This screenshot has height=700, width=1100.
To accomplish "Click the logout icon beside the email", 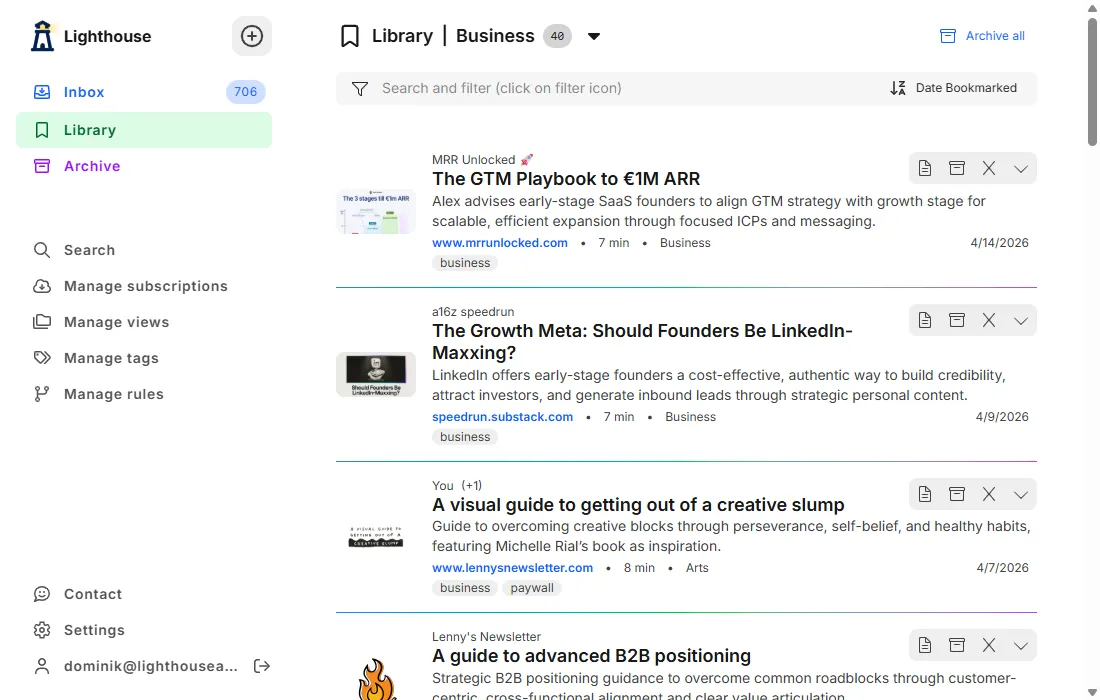I will pyautogui.click(x=262, y=666).
